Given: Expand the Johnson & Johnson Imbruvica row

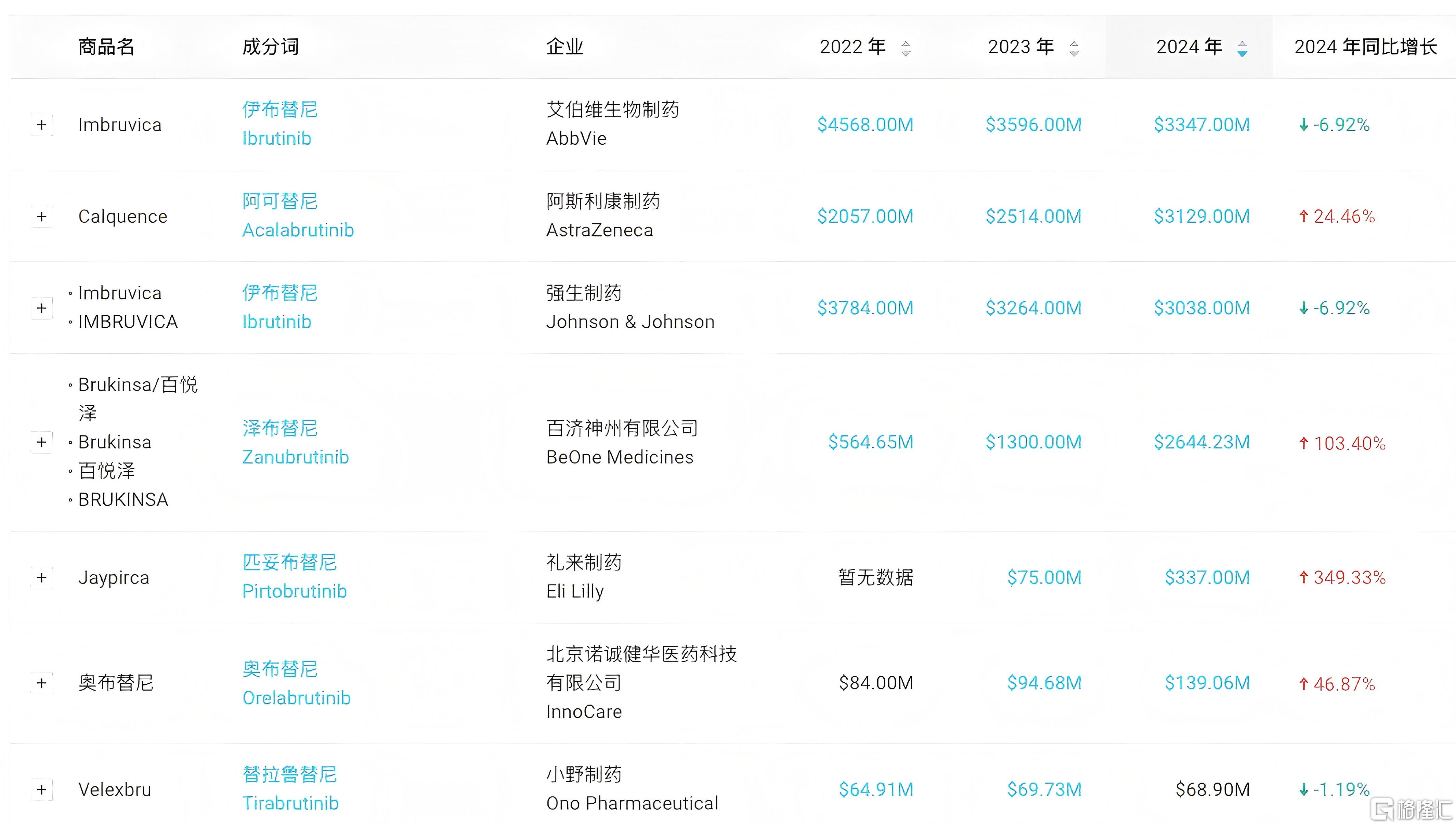Looking at the screenshot, I should pyautogui.click(x=41, y=308).
